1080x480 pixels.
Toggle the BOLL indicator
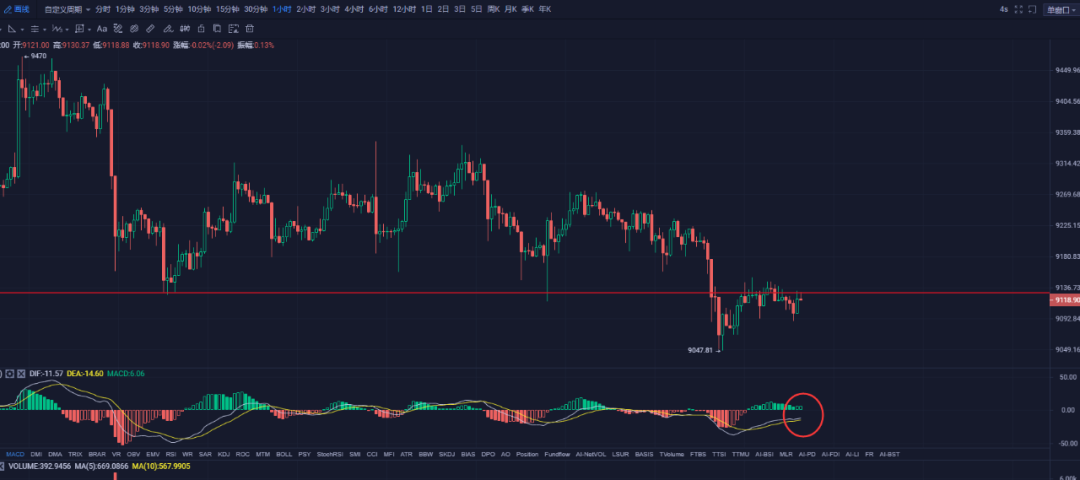pyautogui.click(x=284, y=454)
